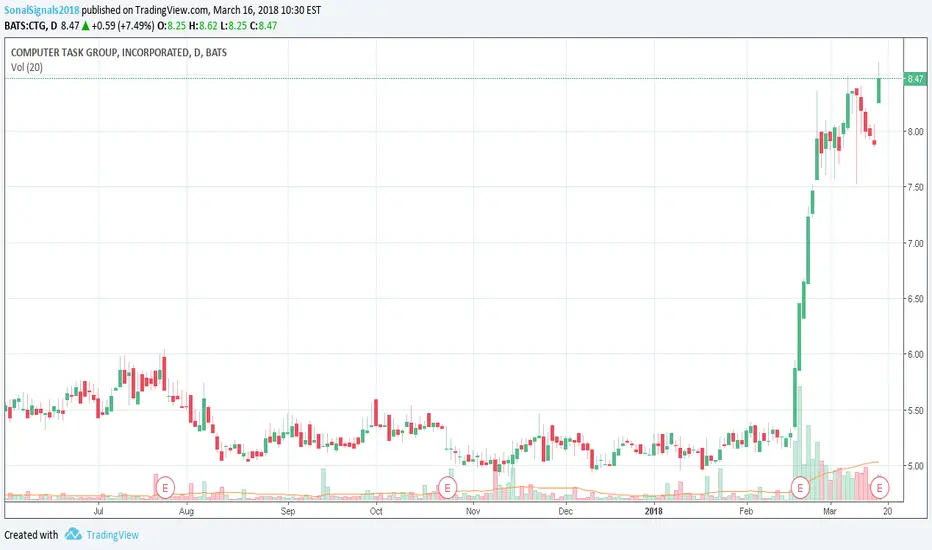Click the 'Sep' date axis label
Viewport: 932px width, 550px height.
tap(288, 511)
